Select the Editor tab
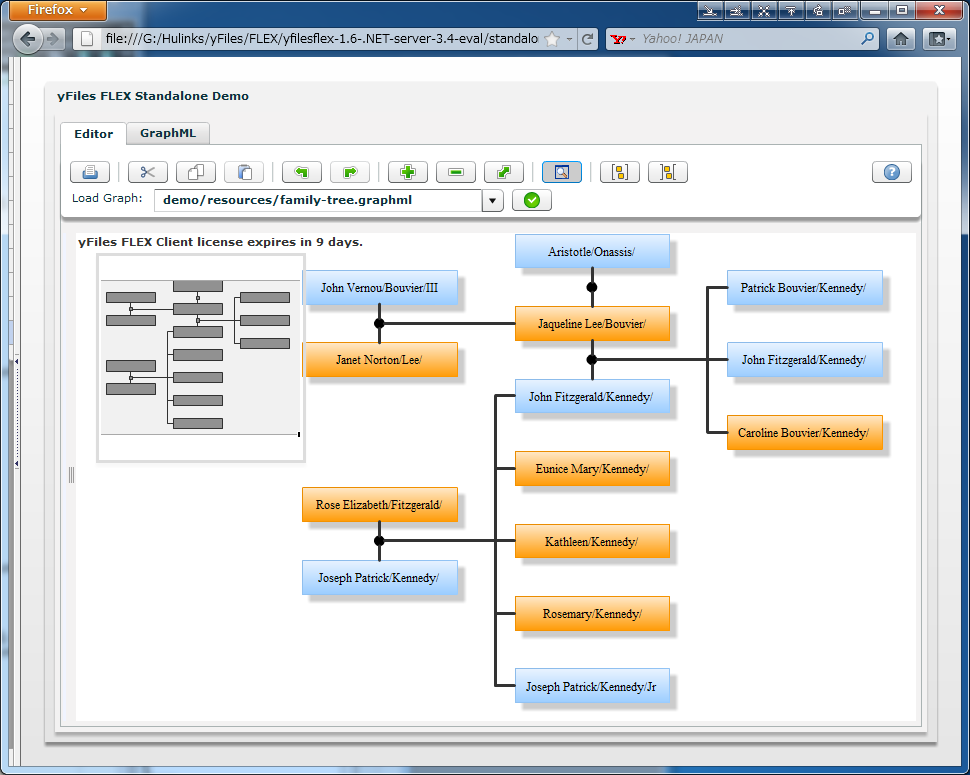Screen dimensions: 970x775 [x=93, y=134]
